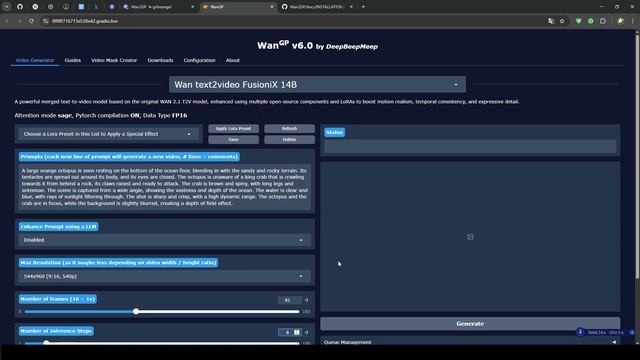Image resolution: width=640 pixels, height=360 pixels.
Task: Open the About tab
Action: (x=233, y=60)
